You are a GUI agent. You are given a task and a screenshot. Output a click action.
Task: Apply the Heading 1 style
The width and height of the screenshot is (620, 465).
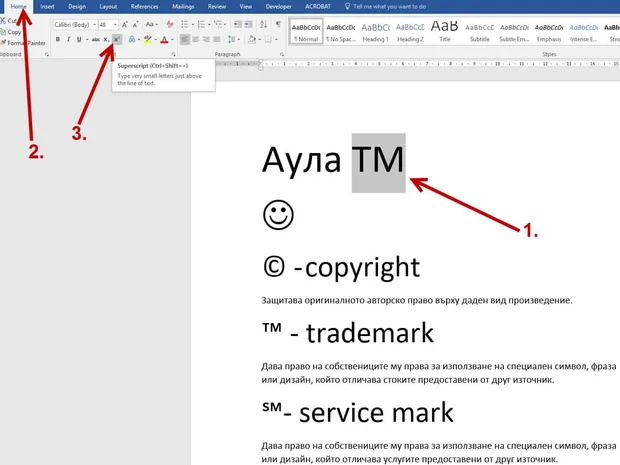376,32
